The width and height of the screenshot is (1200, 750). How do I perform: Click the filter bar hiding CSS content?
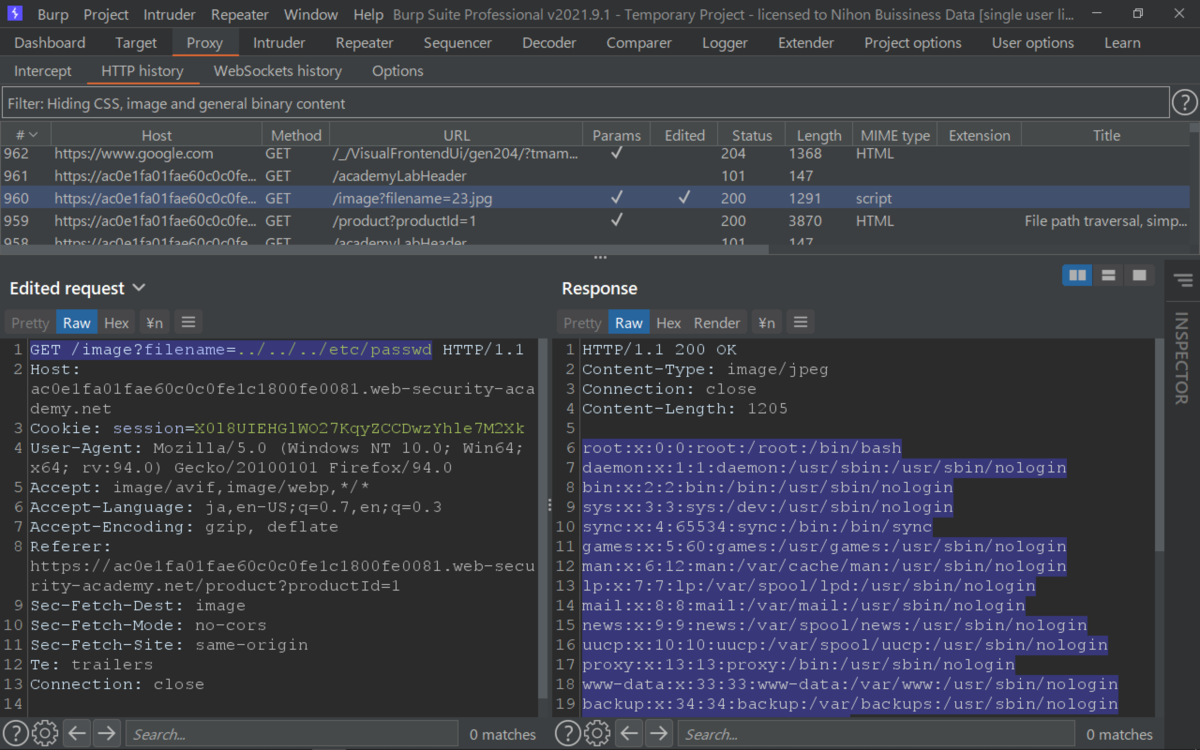click(585, 103)
